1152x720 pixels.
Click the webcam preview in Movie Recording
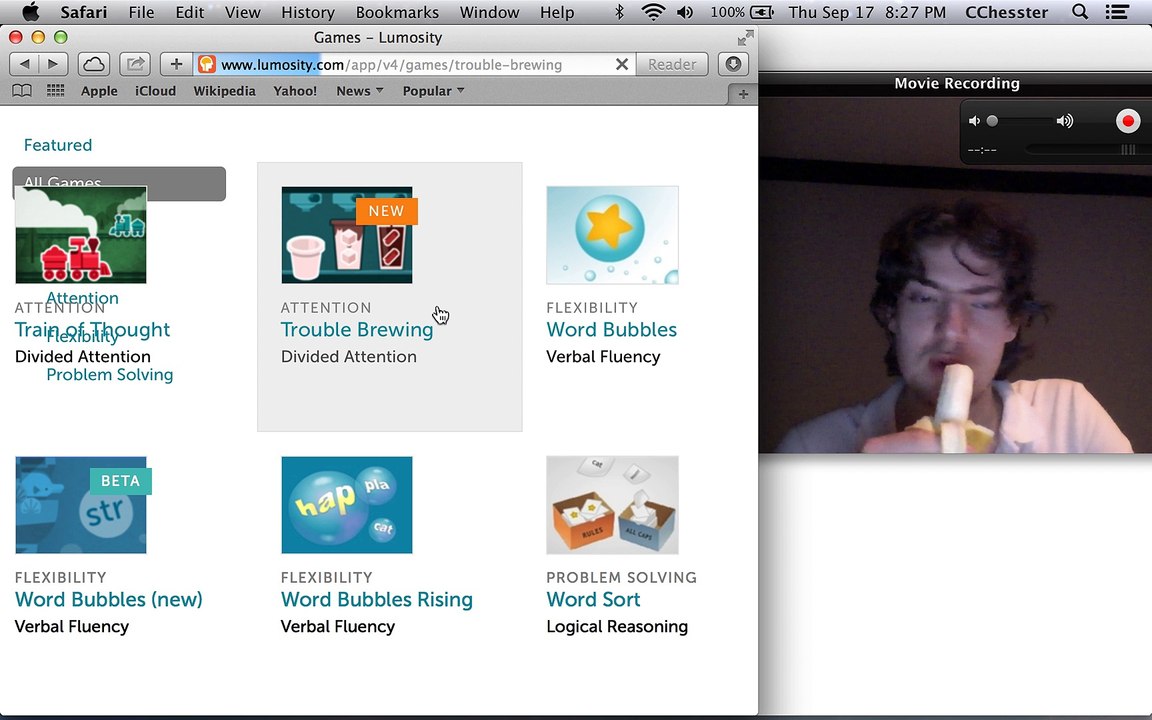click(955, 276)
